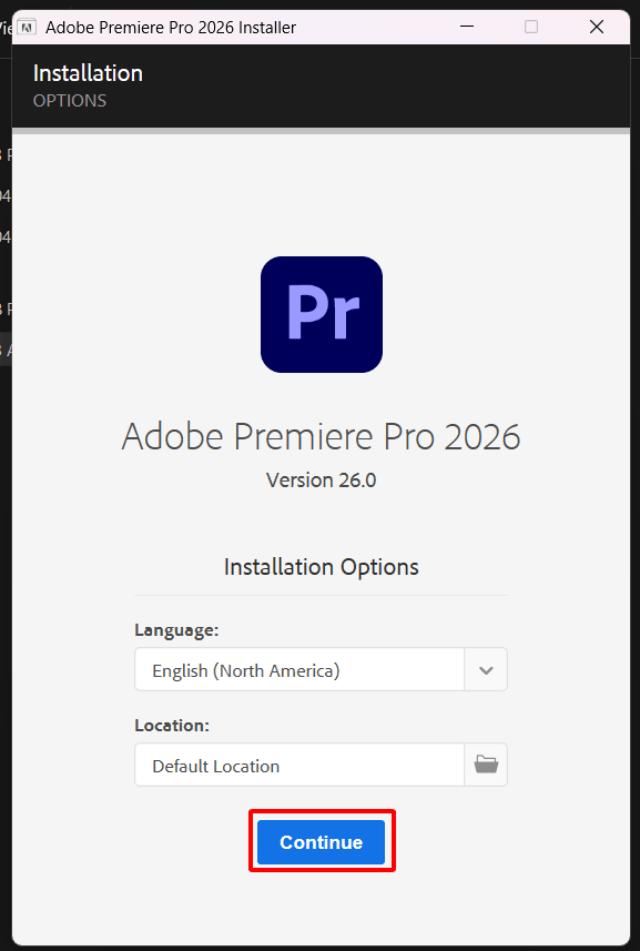Click inside the Default Location input field
The image size is (640, 951).
[x=300, y=764]
